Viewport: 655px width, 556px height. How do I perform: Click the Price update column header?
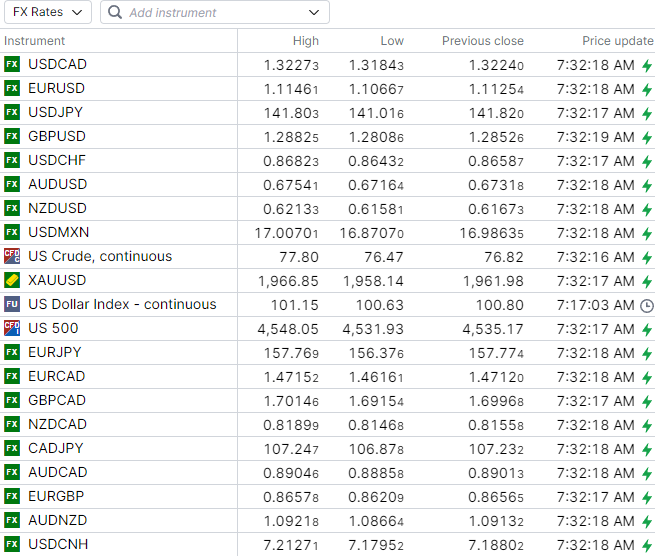(617, 41)
